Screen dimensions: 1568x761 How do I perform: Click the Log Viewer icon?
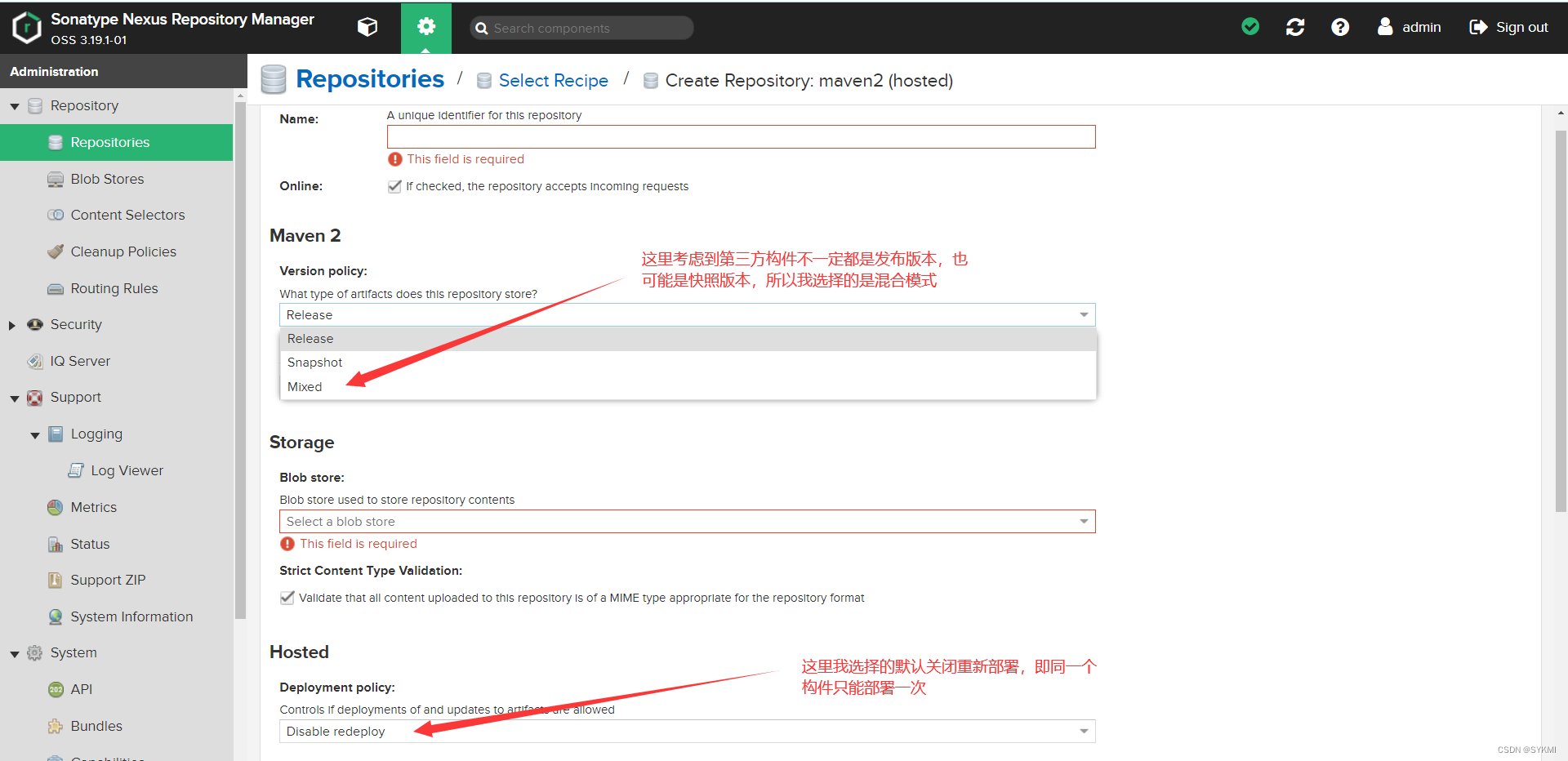[x=76, y=470]
